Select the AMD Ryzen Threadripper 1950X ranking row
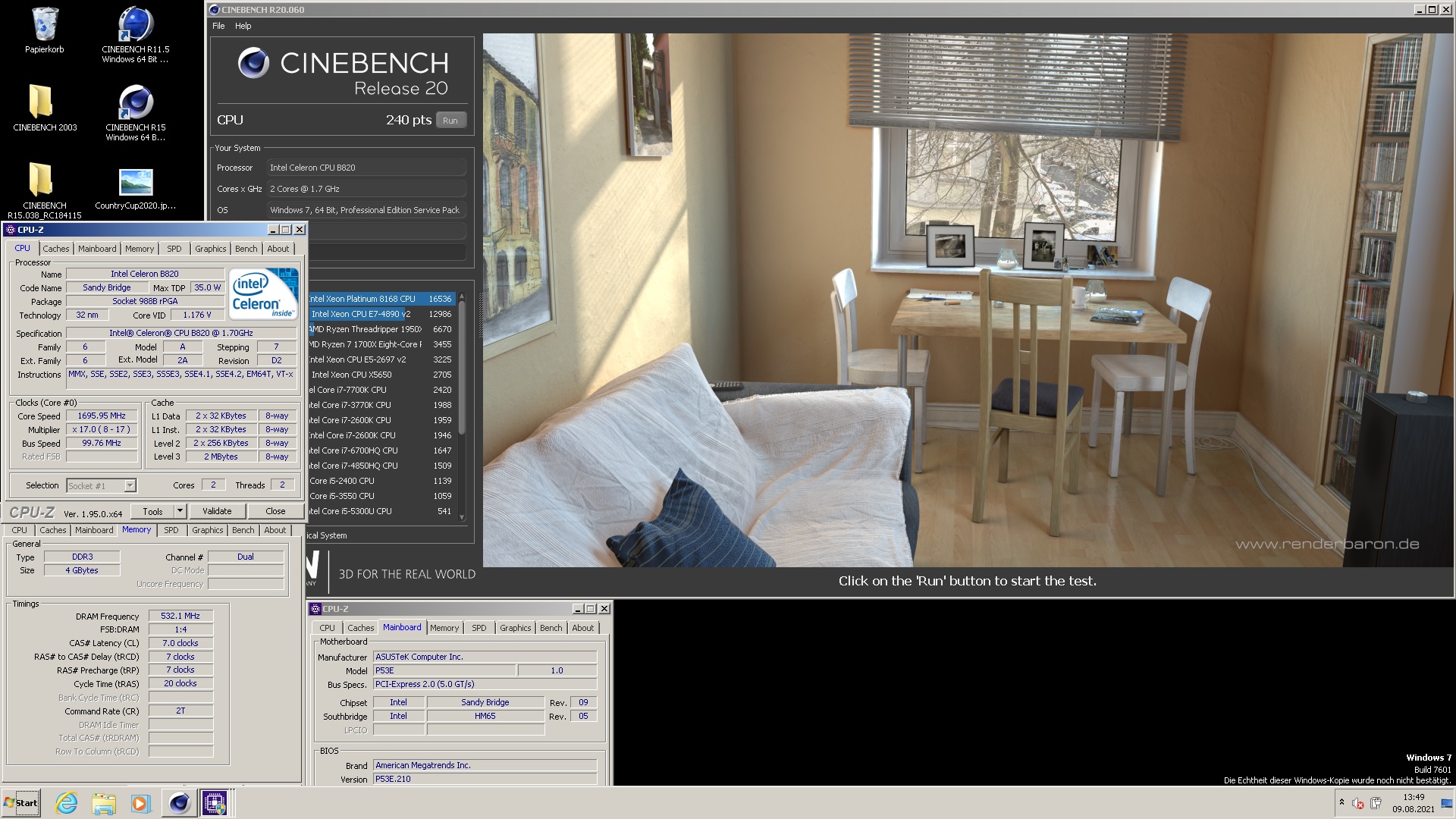The width and height of the screenshot is (1456, 819). (x=381, y=329)
